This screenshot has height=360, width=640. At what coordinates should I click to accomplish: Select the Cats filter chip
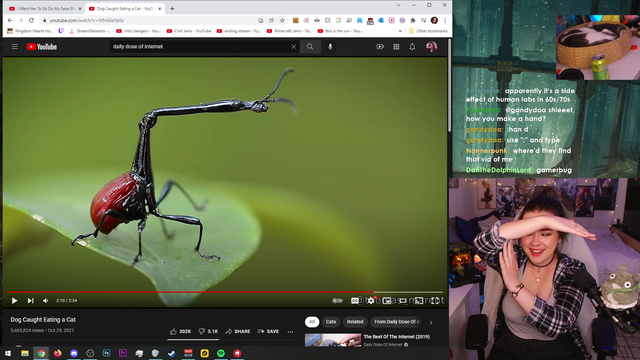[x=331, y=322]
